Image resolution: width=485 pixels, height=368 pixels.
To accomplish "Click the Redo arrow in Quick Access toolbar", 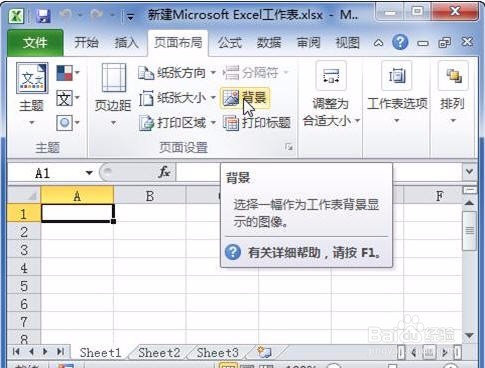I will 97,14.
